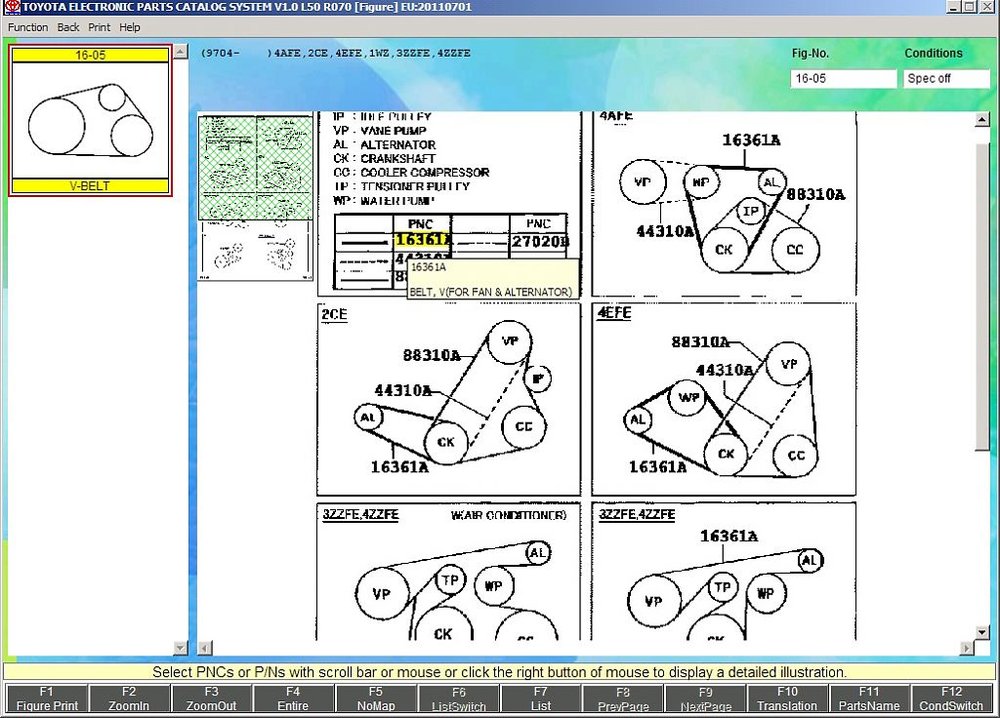Click F9 NextPage button
This screenshot has width=1000, height=718.
(705, 699)
